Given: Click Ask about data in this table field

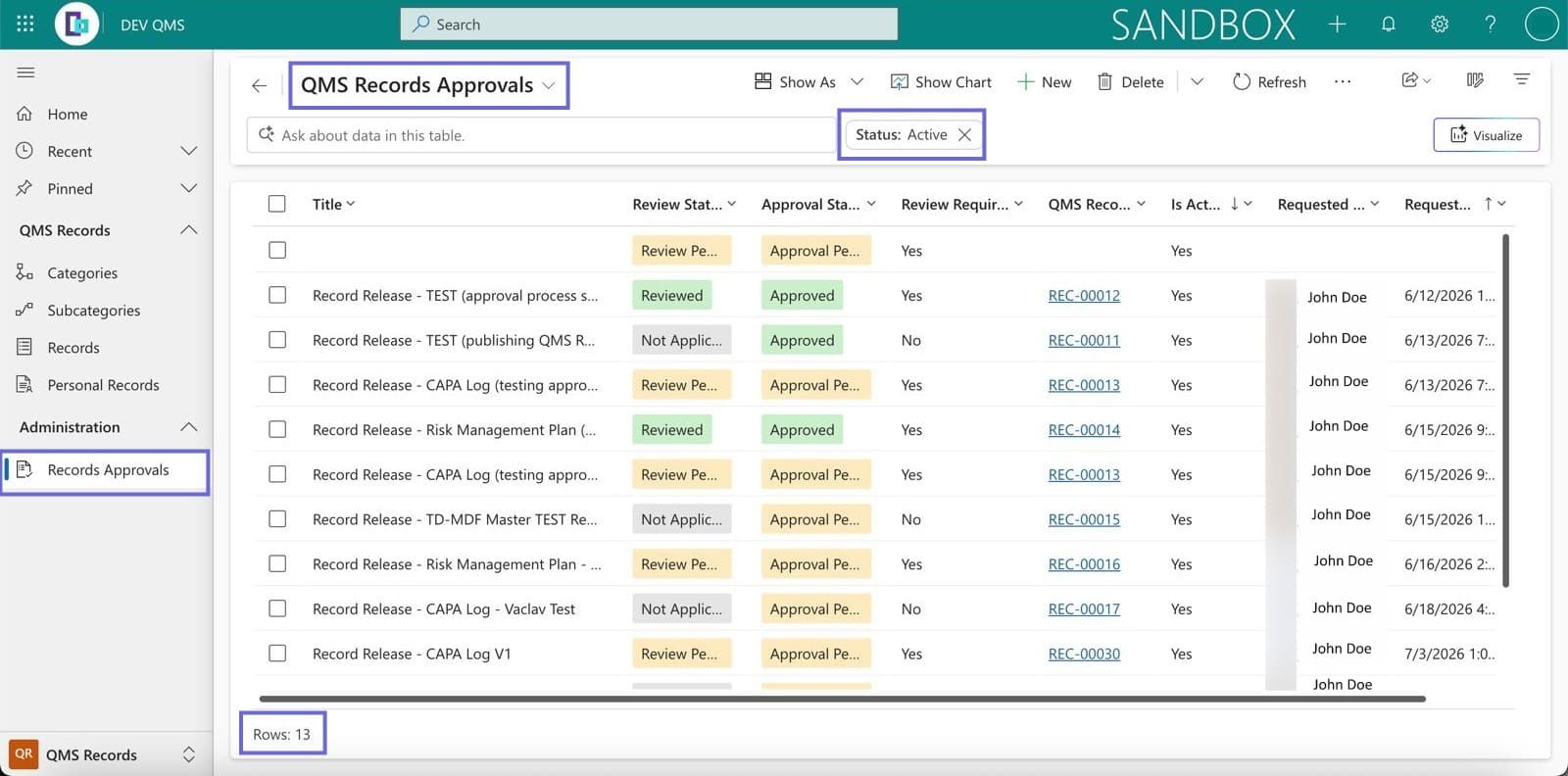Looking at the screenshot, I should coord(541,135).
